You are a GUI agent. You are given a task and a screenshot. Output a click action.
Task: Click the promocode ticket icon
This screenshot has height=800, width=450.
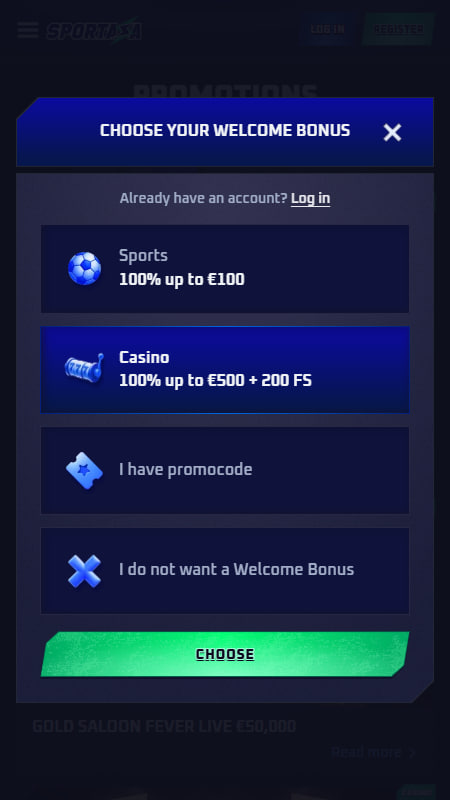click(x=84, y=470)
